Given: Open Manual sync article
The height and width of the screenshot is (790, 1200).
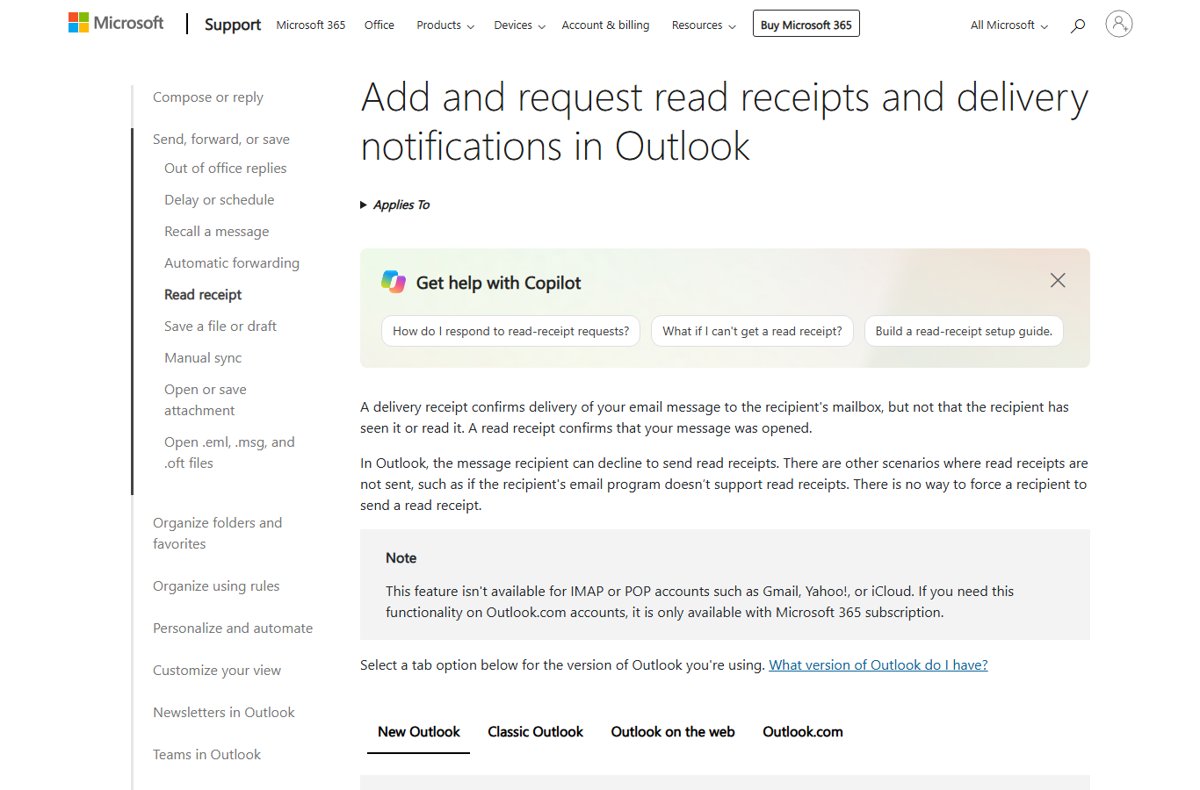Looking at the screenshot, I should tap(203, 358).
